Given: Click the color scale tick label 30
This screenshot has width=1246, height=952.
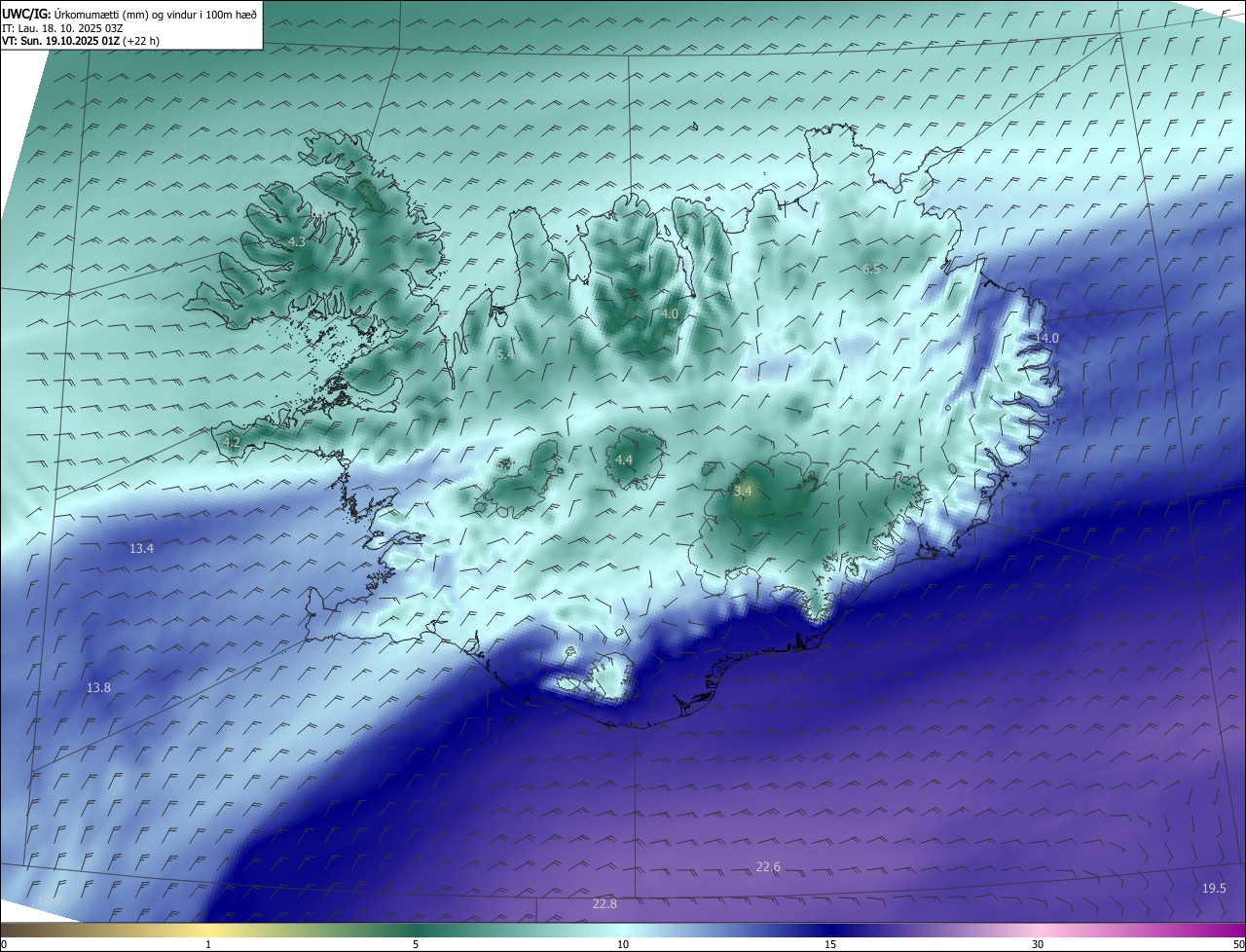Looking at the screenshot, I should [1038, 945].
